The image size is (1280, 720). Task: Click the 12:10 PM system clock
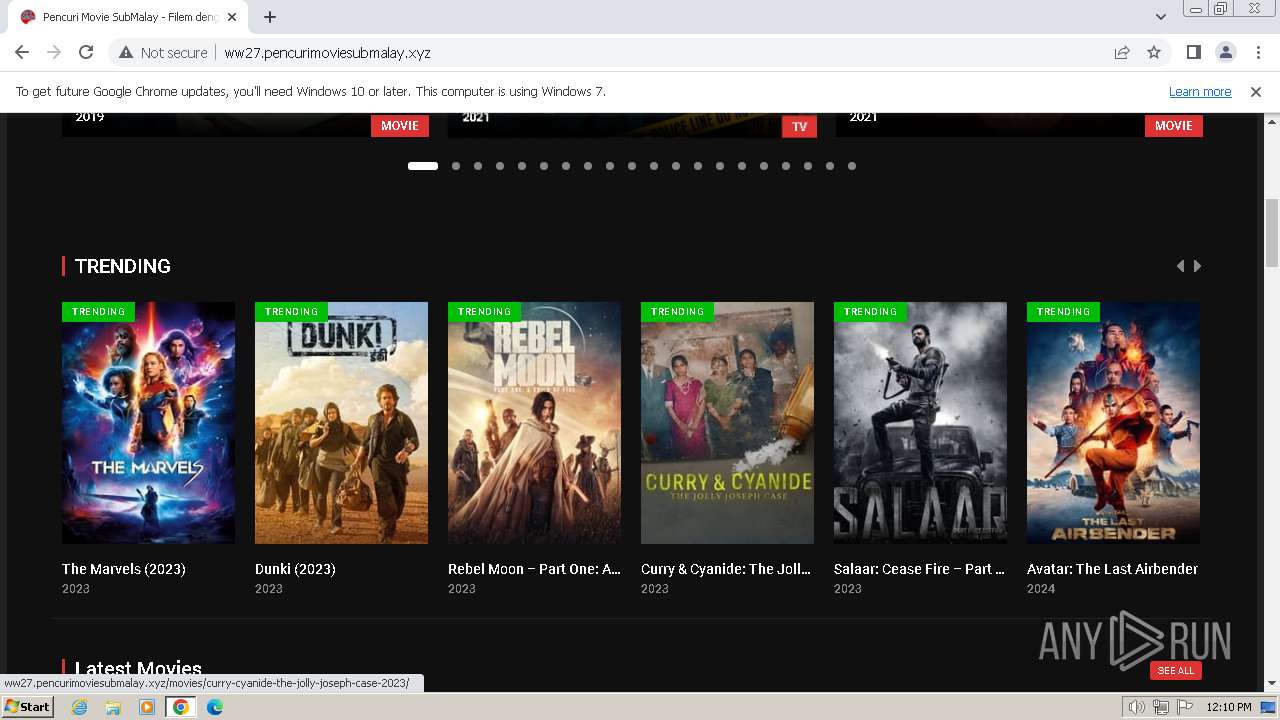(1229, 707)
